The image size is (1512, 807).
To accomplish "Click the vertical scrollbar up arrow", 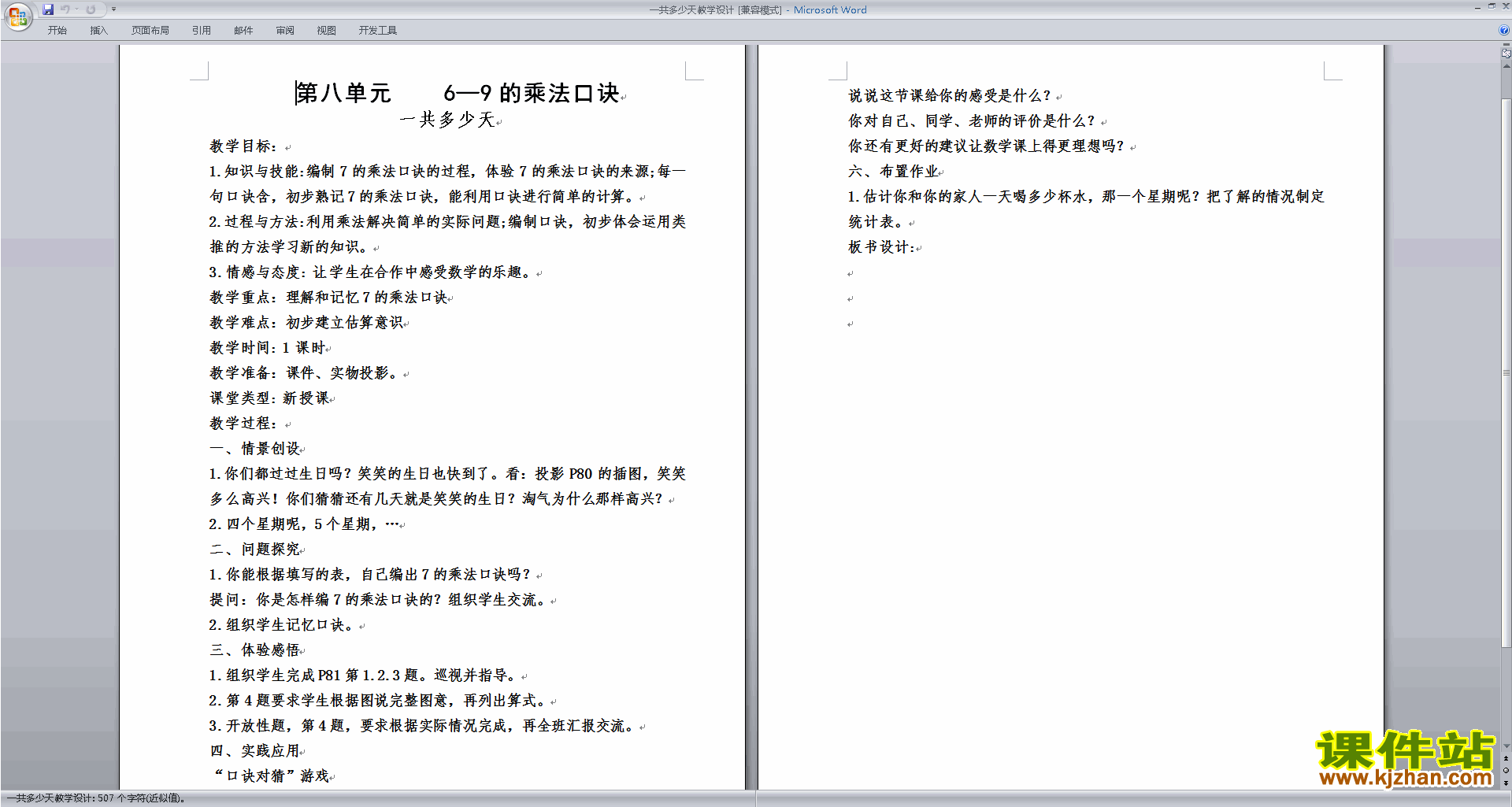I will tap(1506, 66).
